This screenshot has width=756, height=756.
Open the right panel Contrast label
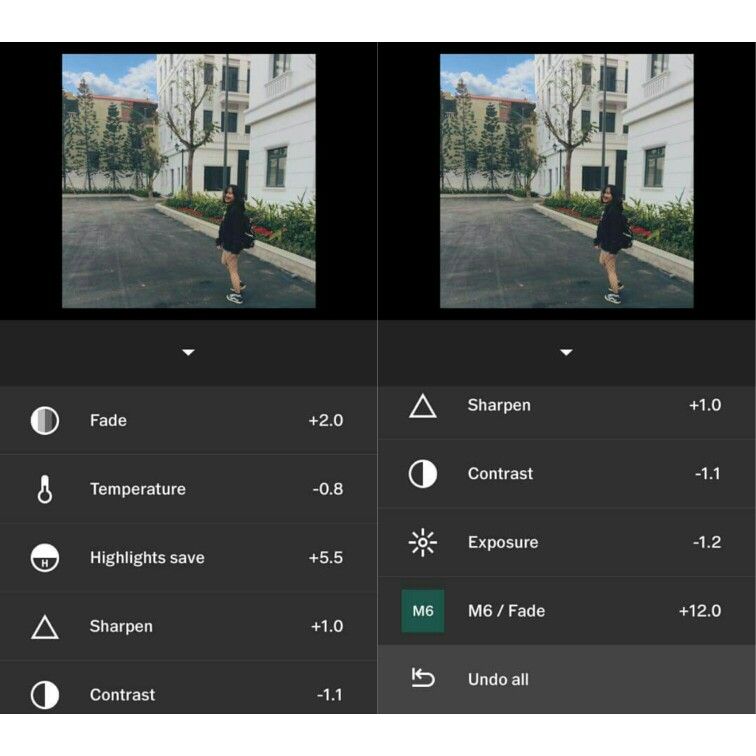pyautogui.click(x=500, y=474)
